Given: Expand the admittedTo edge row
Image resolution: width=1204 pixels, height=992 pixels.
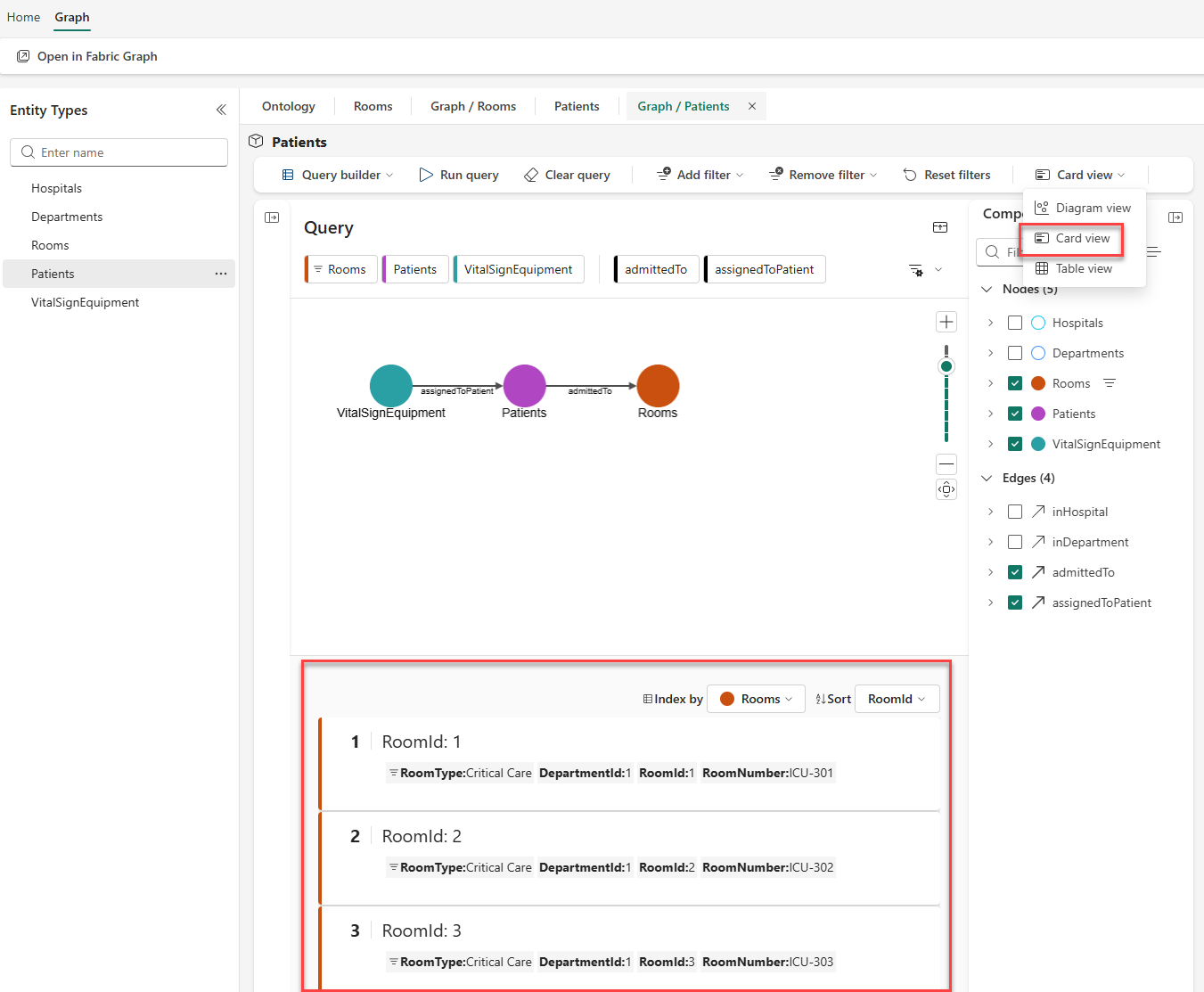Looking at the screenshot, I should [x=990, y=572].
